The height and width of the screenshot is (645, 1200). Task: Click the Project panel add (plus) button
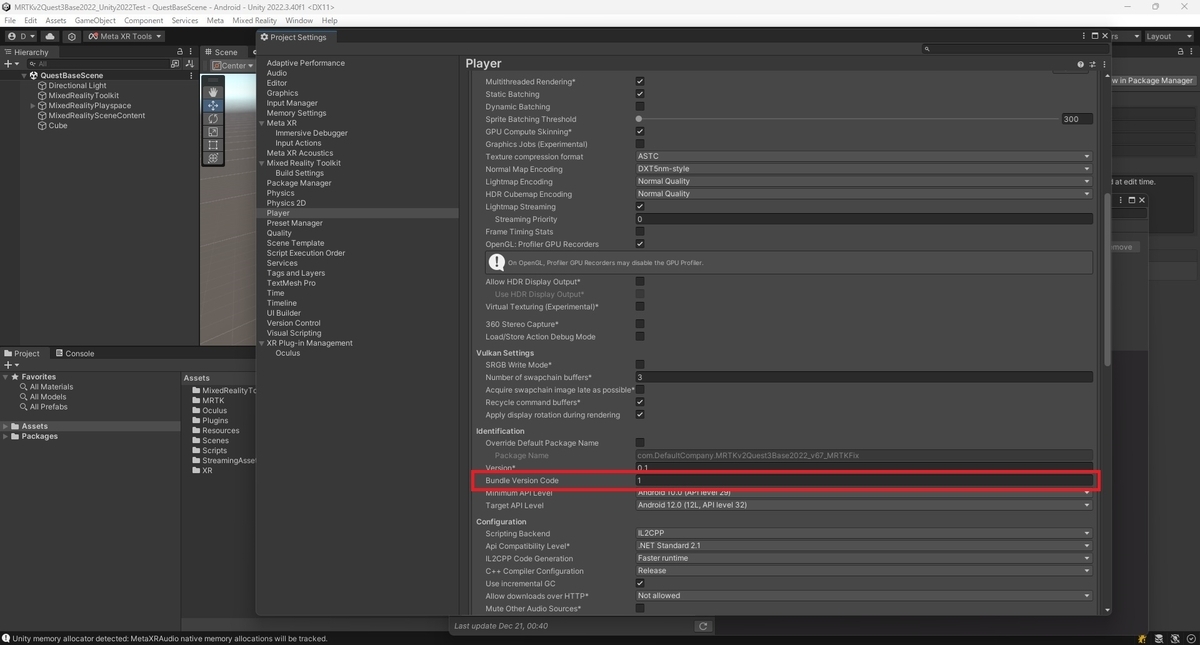click(11, 365)
